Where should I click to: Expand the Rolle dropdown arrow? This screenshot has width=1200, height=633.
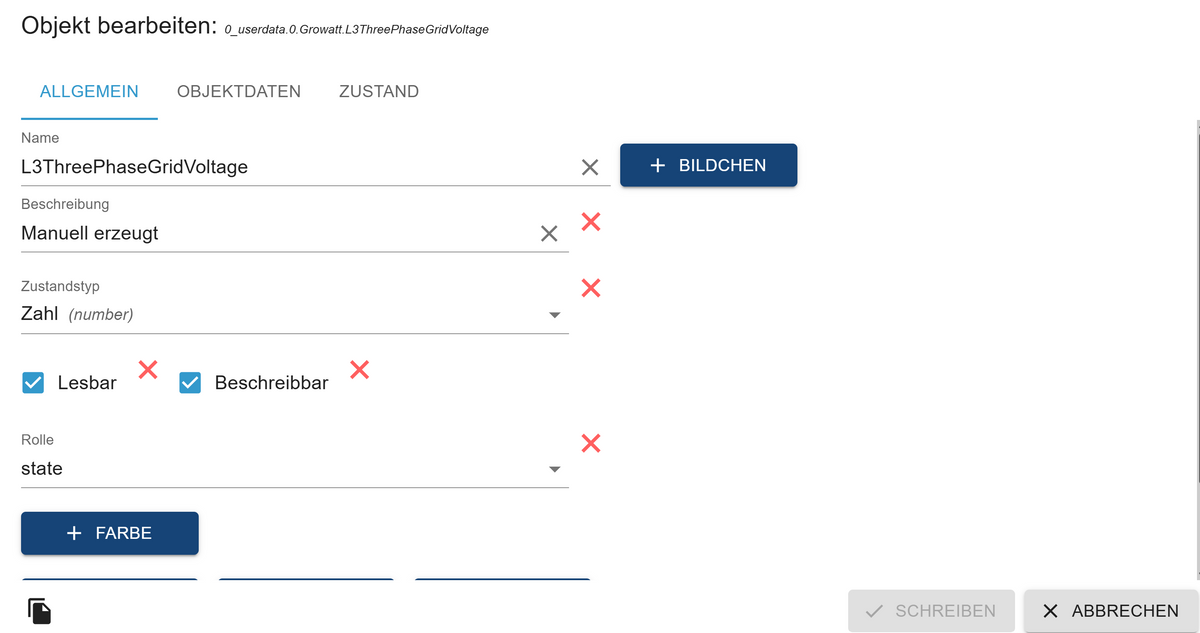click(555, 469)
